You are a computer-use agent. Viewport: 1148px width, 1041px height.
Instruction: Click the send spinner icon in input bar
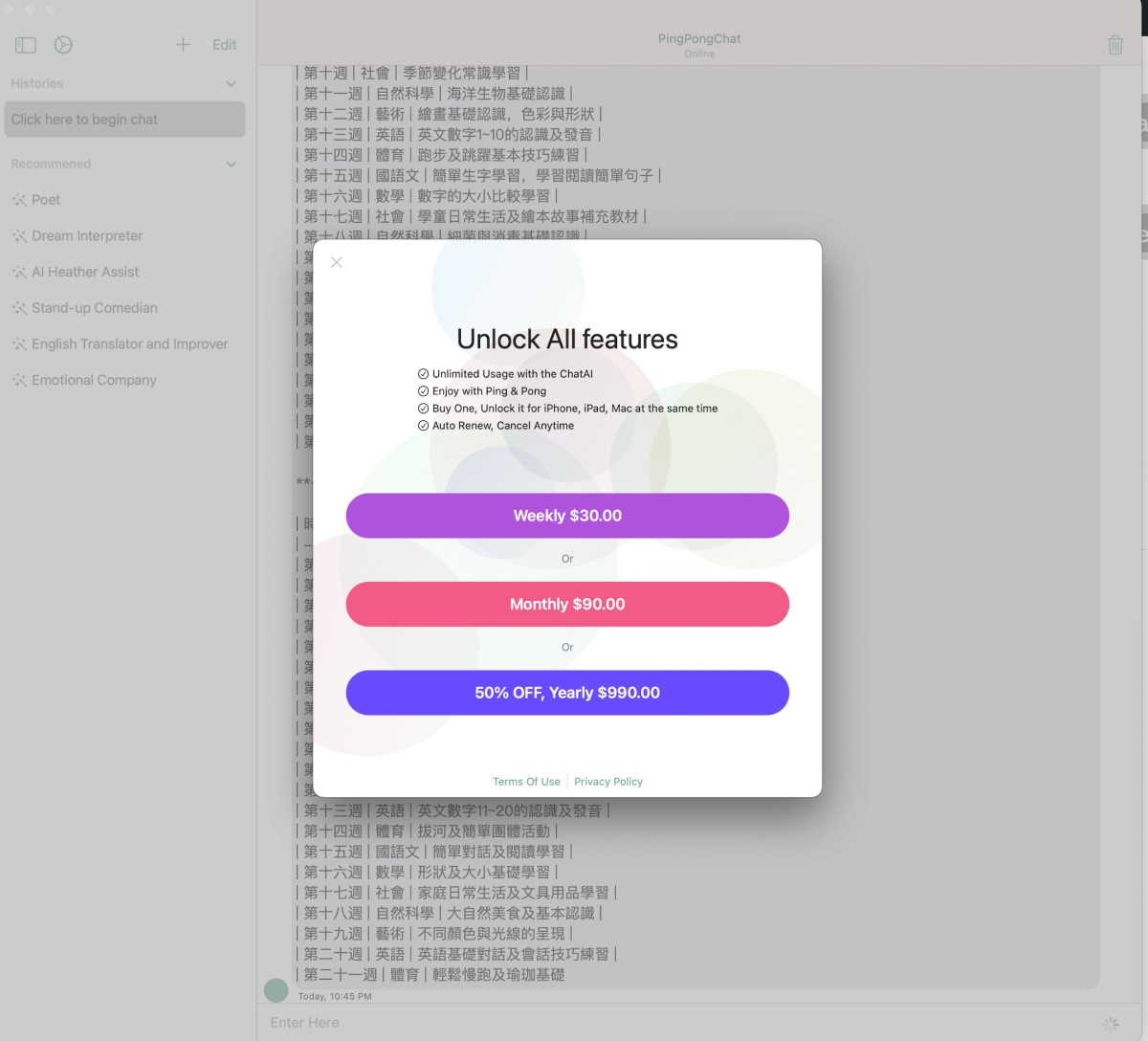(1111, 1024)
